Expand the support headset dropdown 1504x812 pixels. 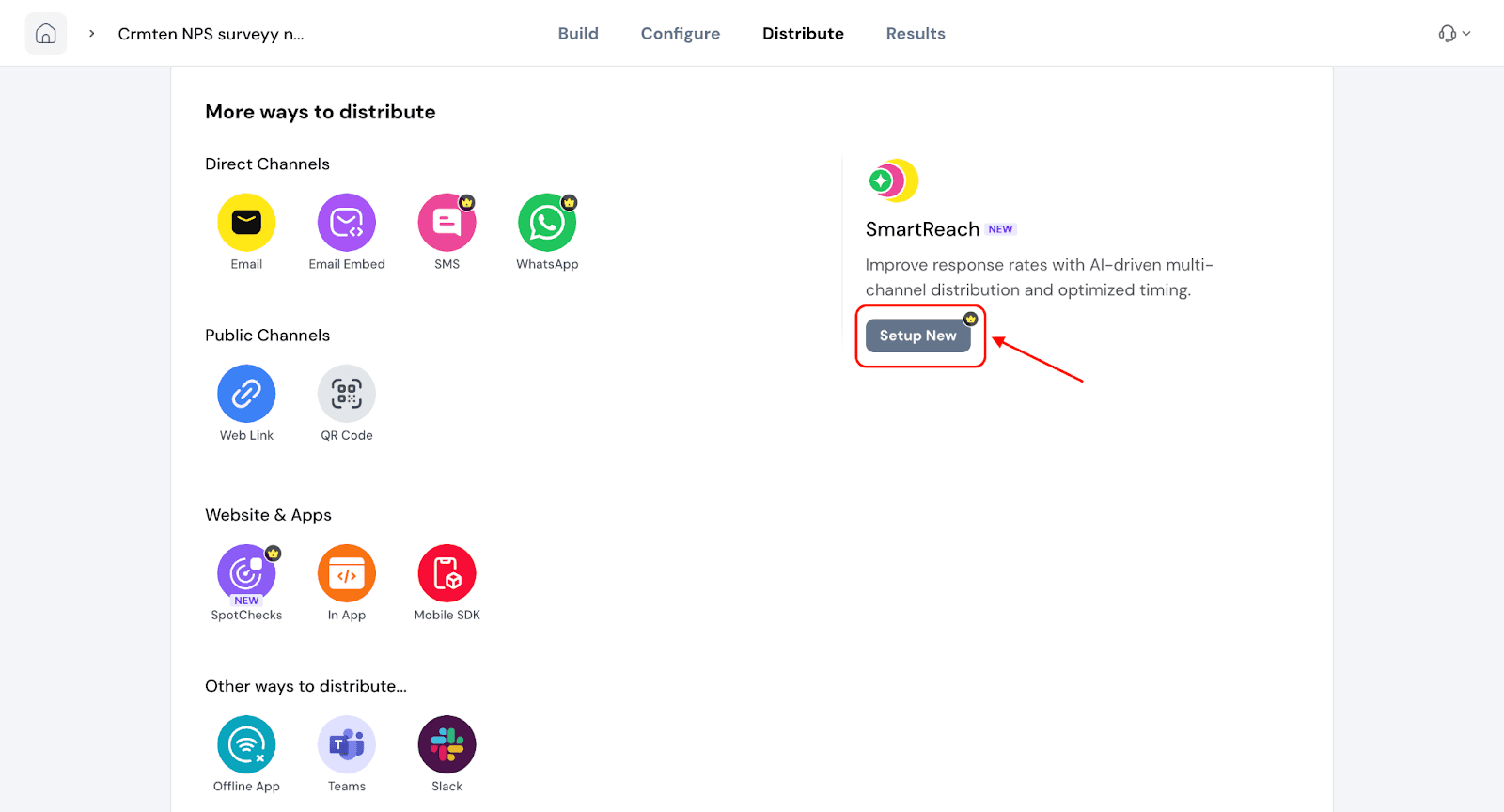[x=1453, y=34]
